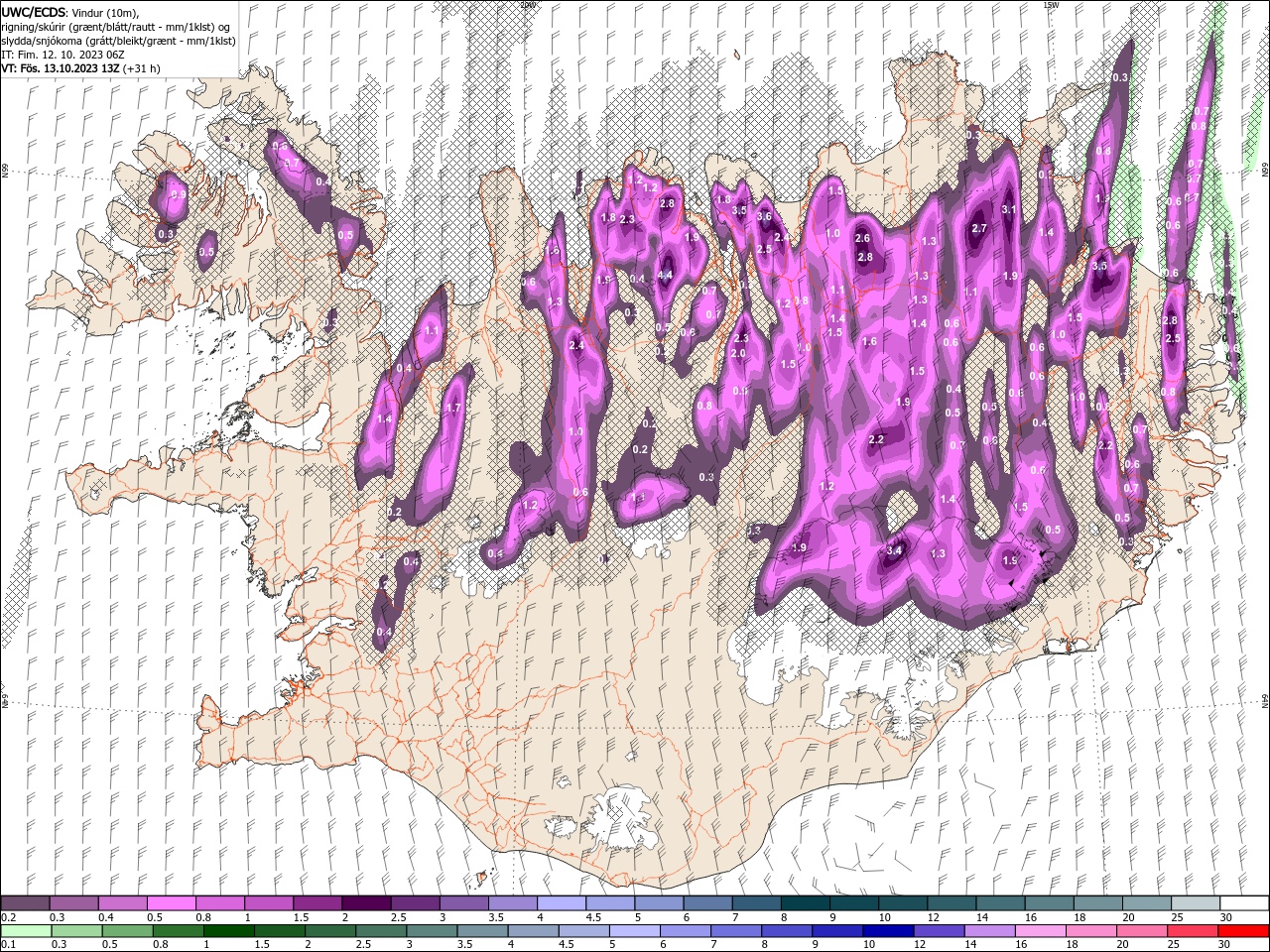The height and width of the screenshot is (952, 1270).
Task: Click the snowfall value 1.7 on the map
Action: point(453,408)
